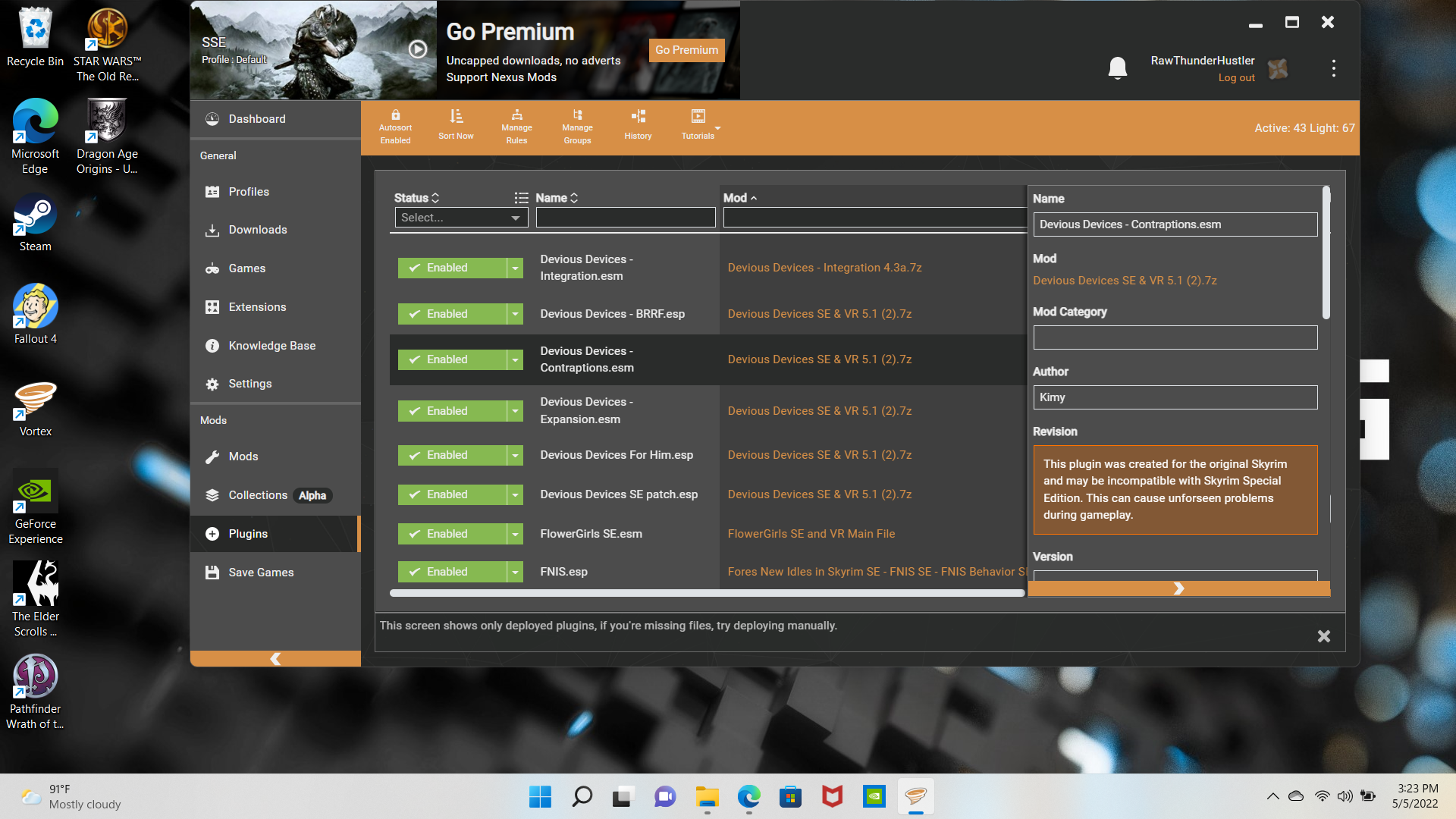Open Manage Rules in toolbar
The width and height of the screenshot is (1456, 819).
tap(516, 127)
